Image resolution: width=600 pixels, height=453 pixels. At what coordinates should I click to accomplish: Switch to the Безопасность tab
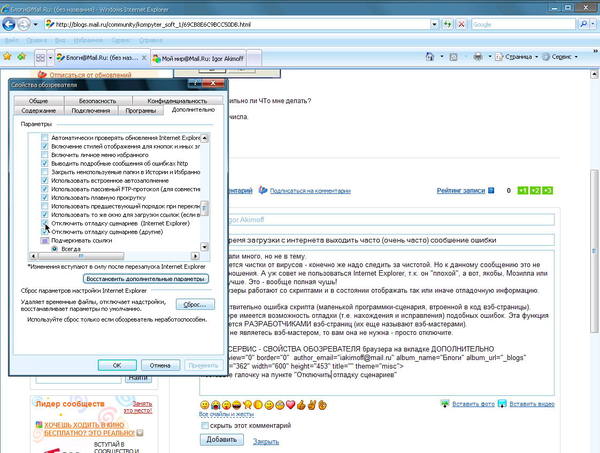point(98,101)
